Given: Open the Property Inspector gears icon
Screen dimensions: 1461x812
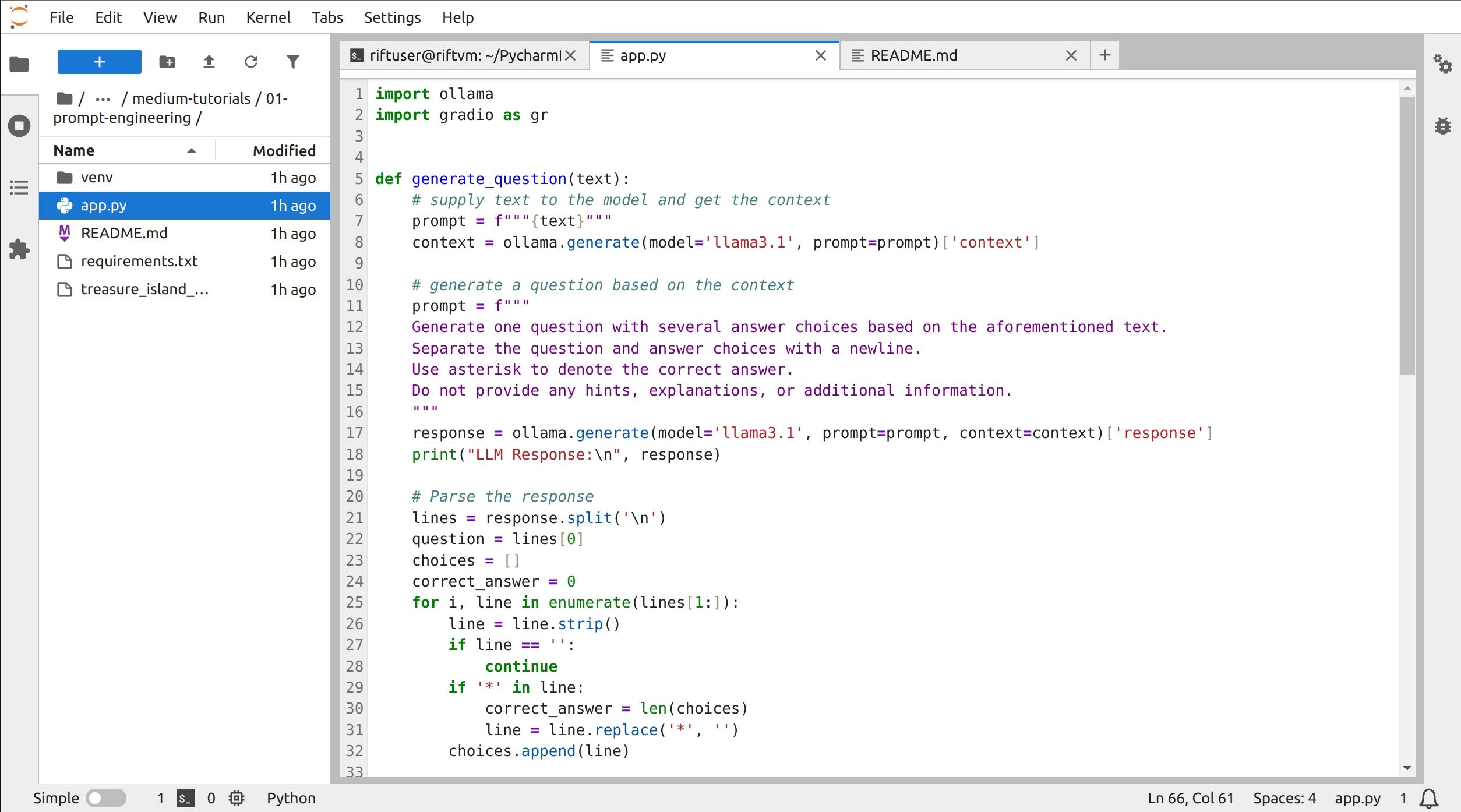Looking at the screenshot, I should point(1443,63).
